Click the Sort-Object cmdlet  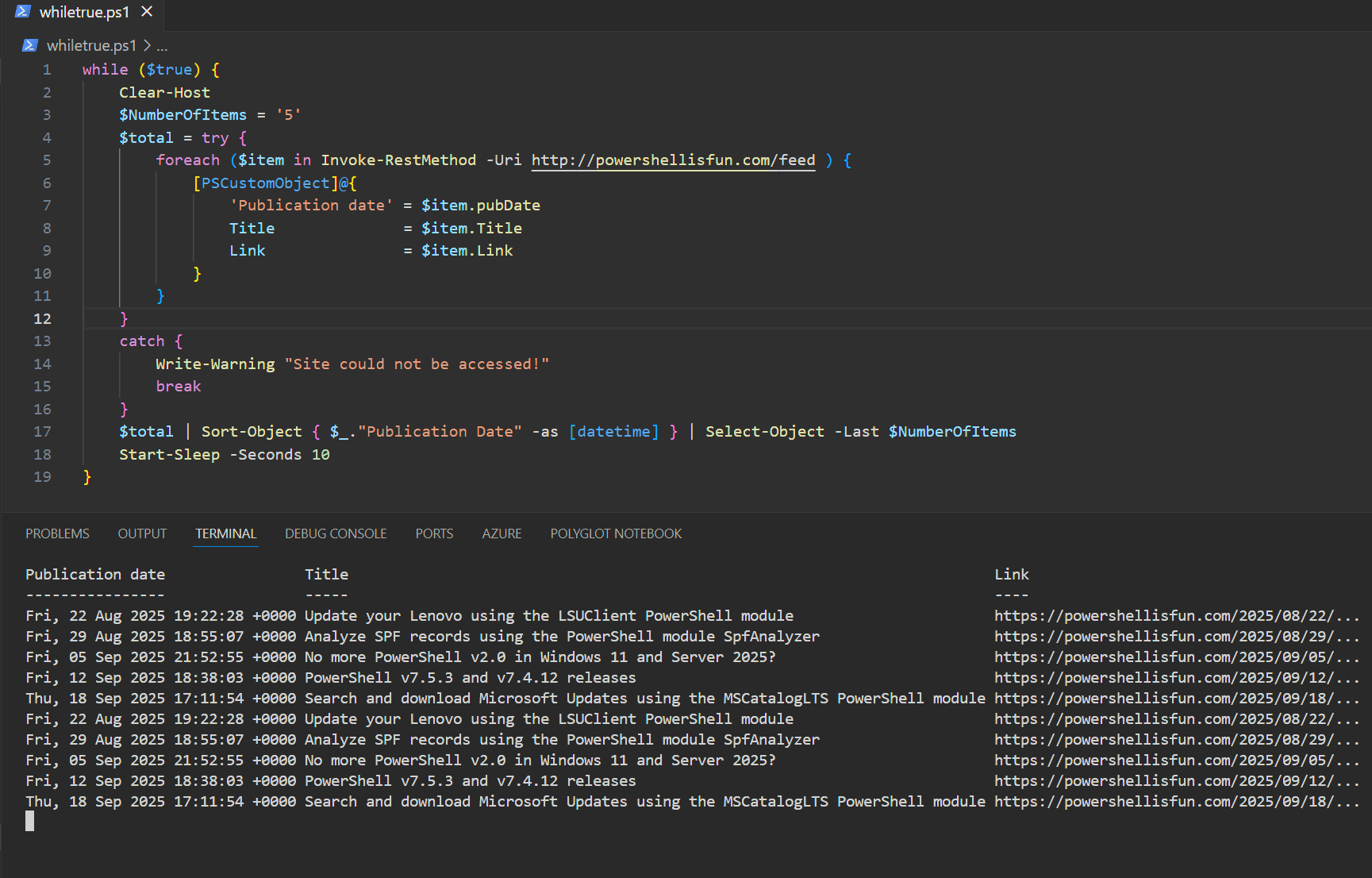(x=252, y=432)
